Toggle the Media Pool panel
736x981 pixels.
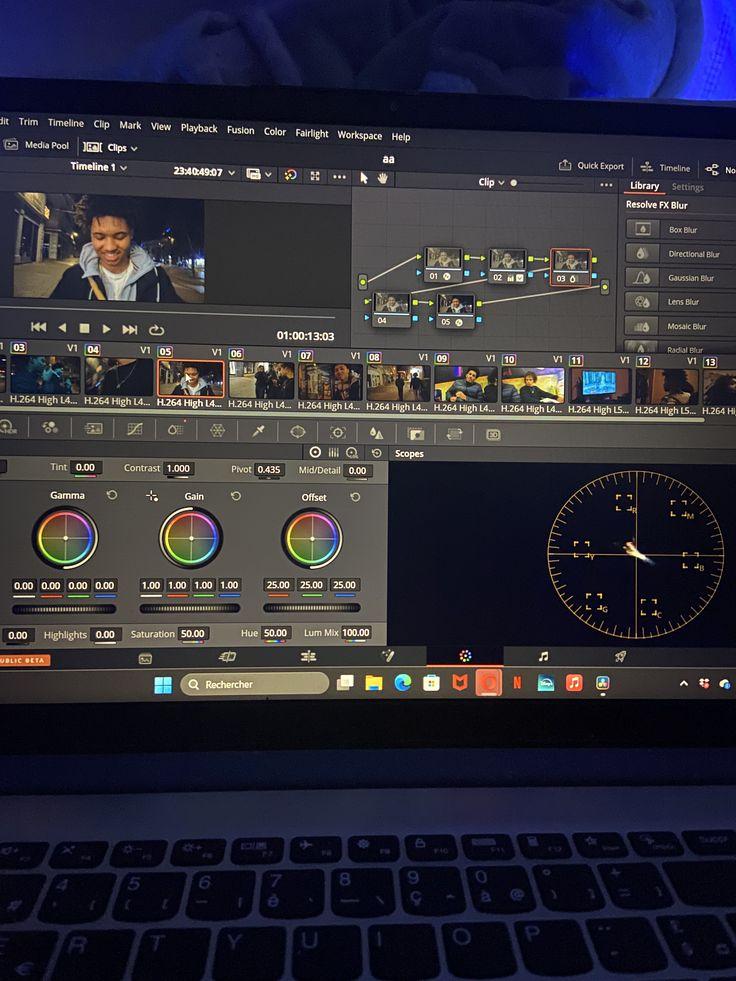click(37, 145)
